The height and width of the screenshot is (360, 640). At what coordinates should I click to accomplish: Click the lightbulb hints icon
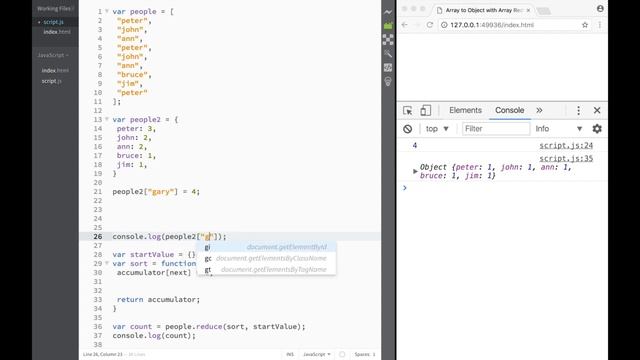tap(388, 81)
